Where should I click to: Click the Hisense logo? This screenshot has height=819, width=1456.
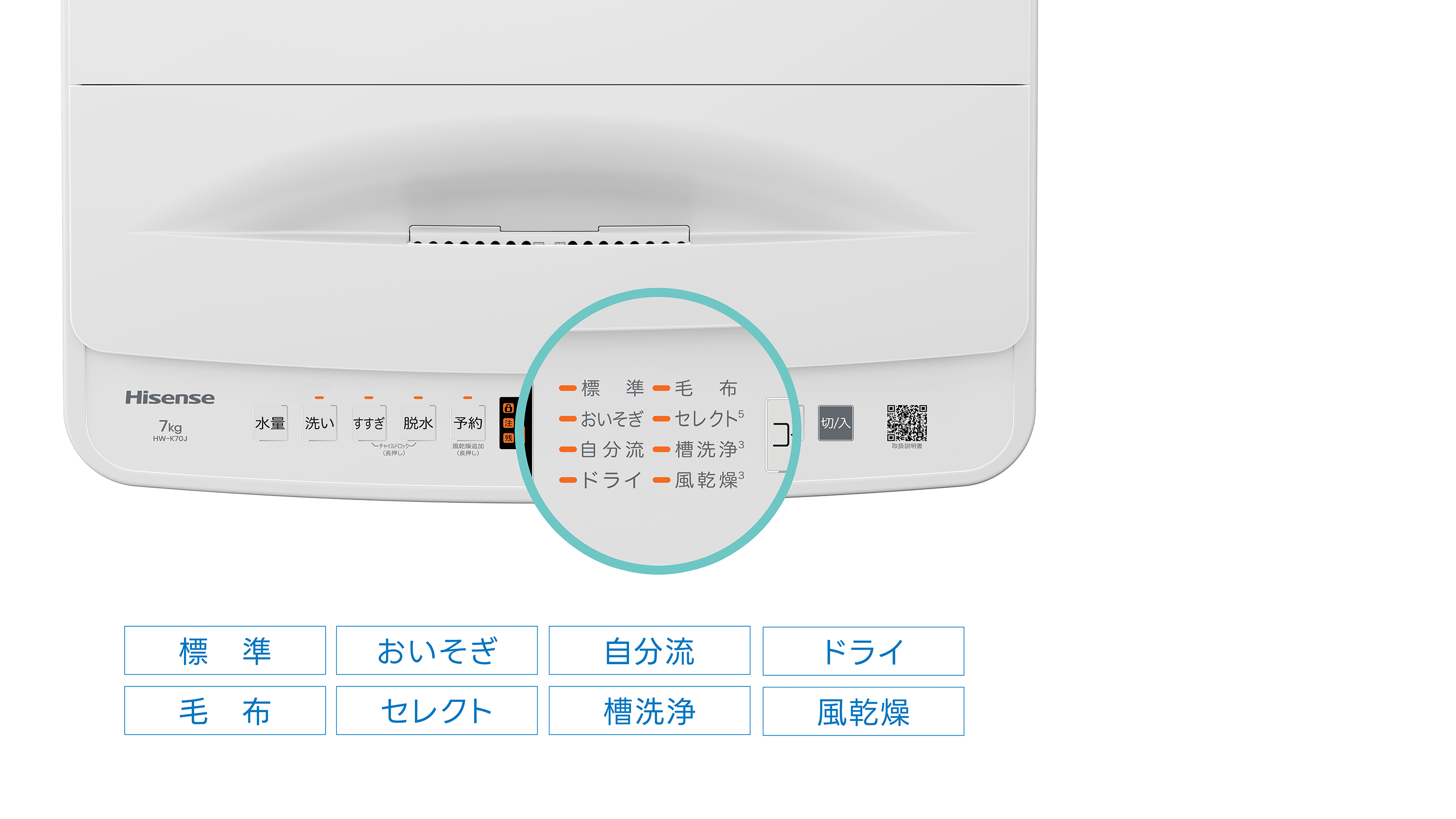[x=169, y=397]
